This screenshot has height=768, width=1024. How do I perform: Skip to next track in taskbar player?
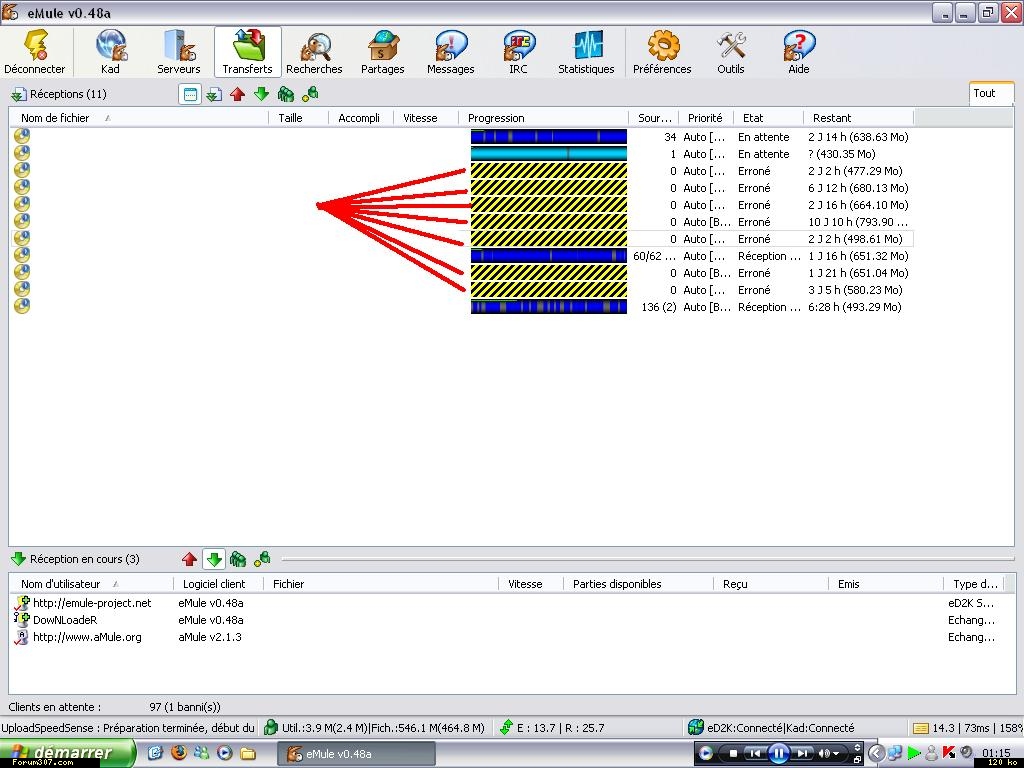point(803,754)
